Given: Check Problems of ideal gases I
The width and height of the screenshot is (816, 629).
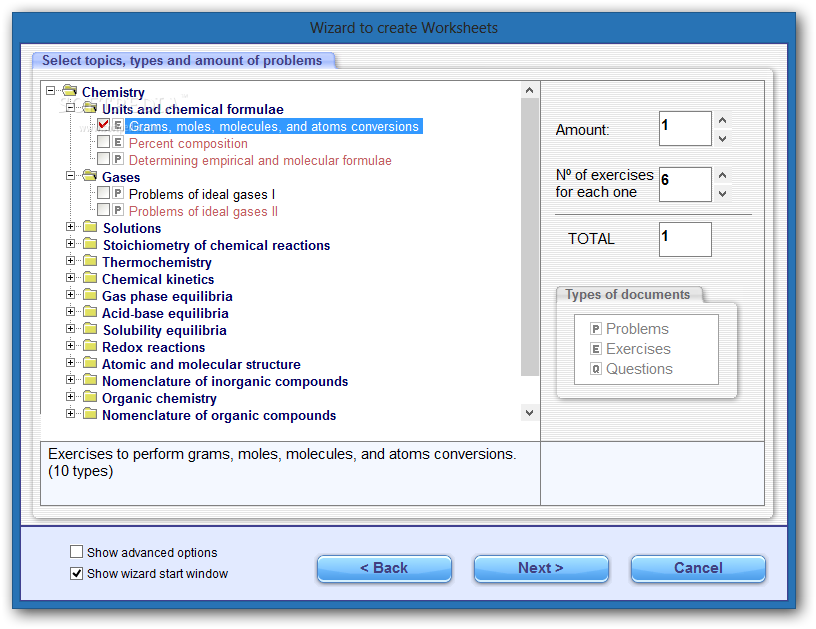Looking at the screenshot, I should [x=104, y=192].
